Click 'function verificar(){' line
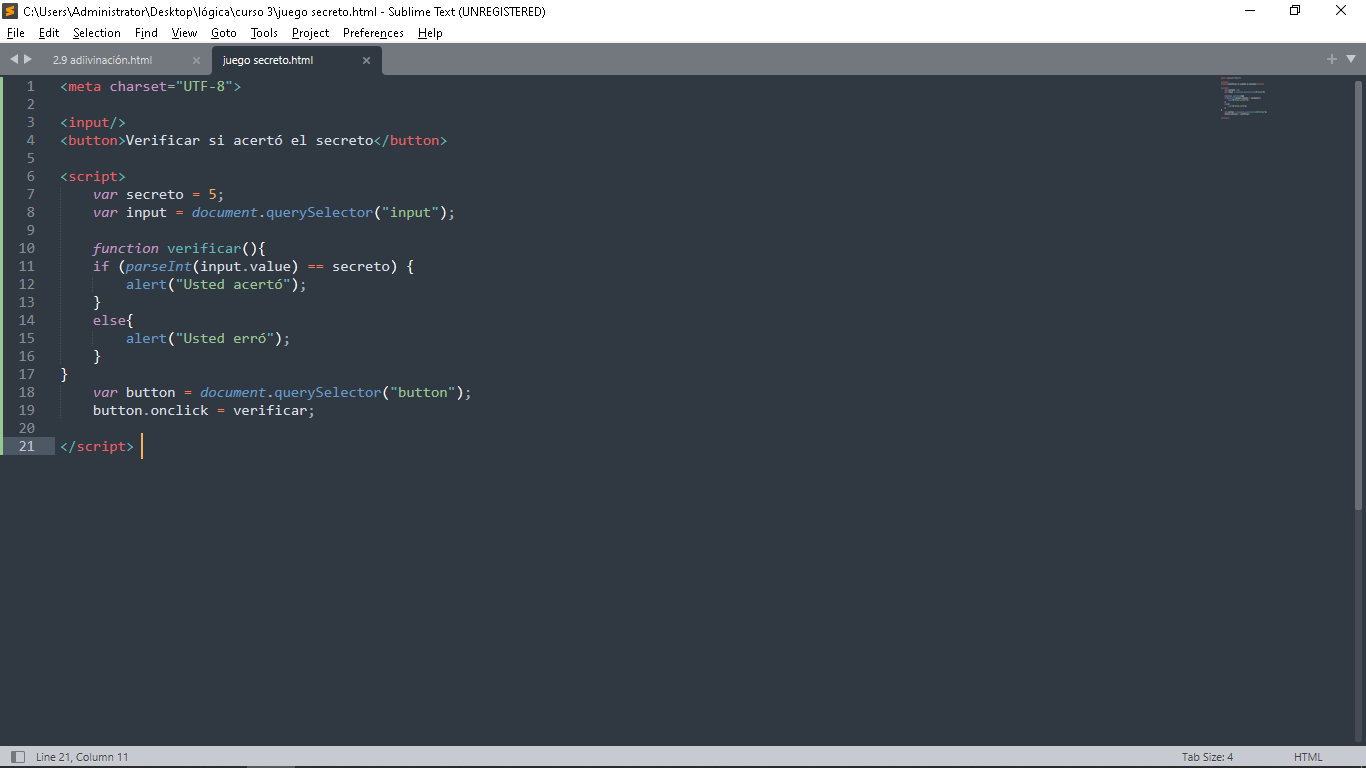This screenshot has width=1366, height=768. click(x=179, y=248)
